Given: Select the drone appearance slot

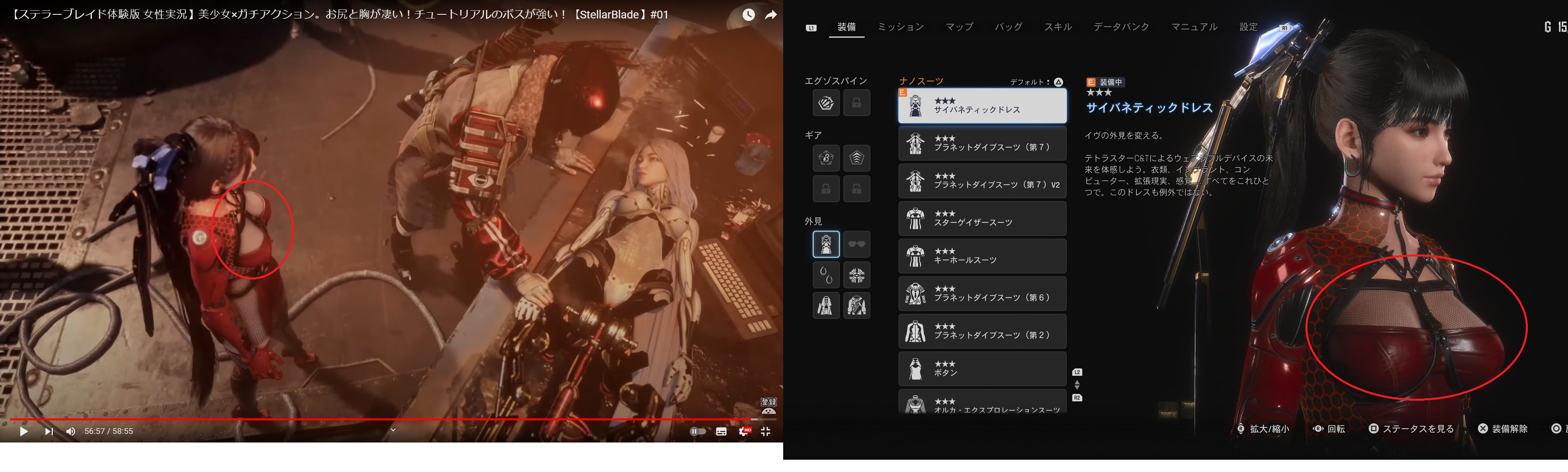Looking at the screenshot, I should point(857,275).
